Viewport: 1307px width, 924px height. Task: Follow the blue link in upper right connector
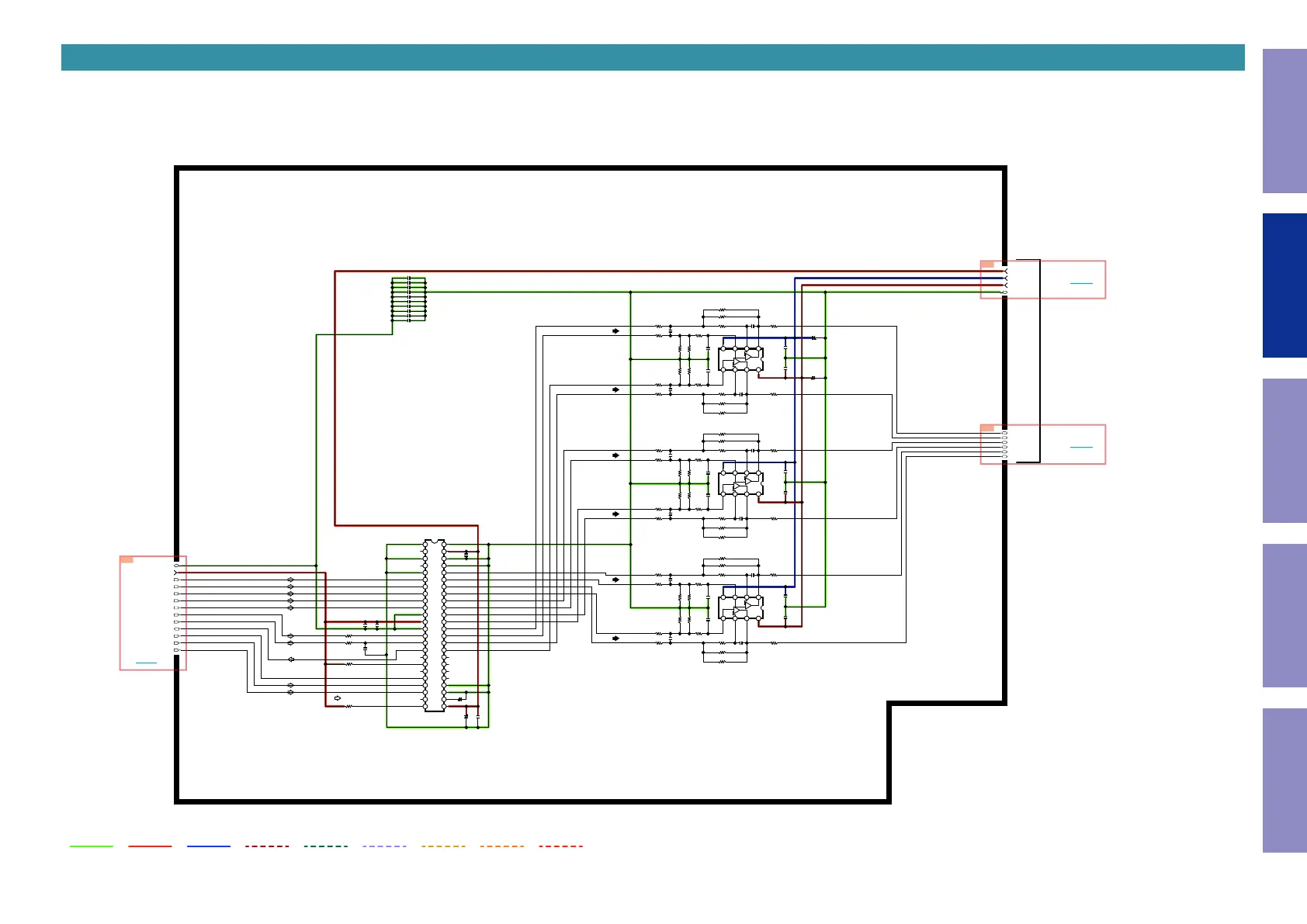[x=1081, y=284]
